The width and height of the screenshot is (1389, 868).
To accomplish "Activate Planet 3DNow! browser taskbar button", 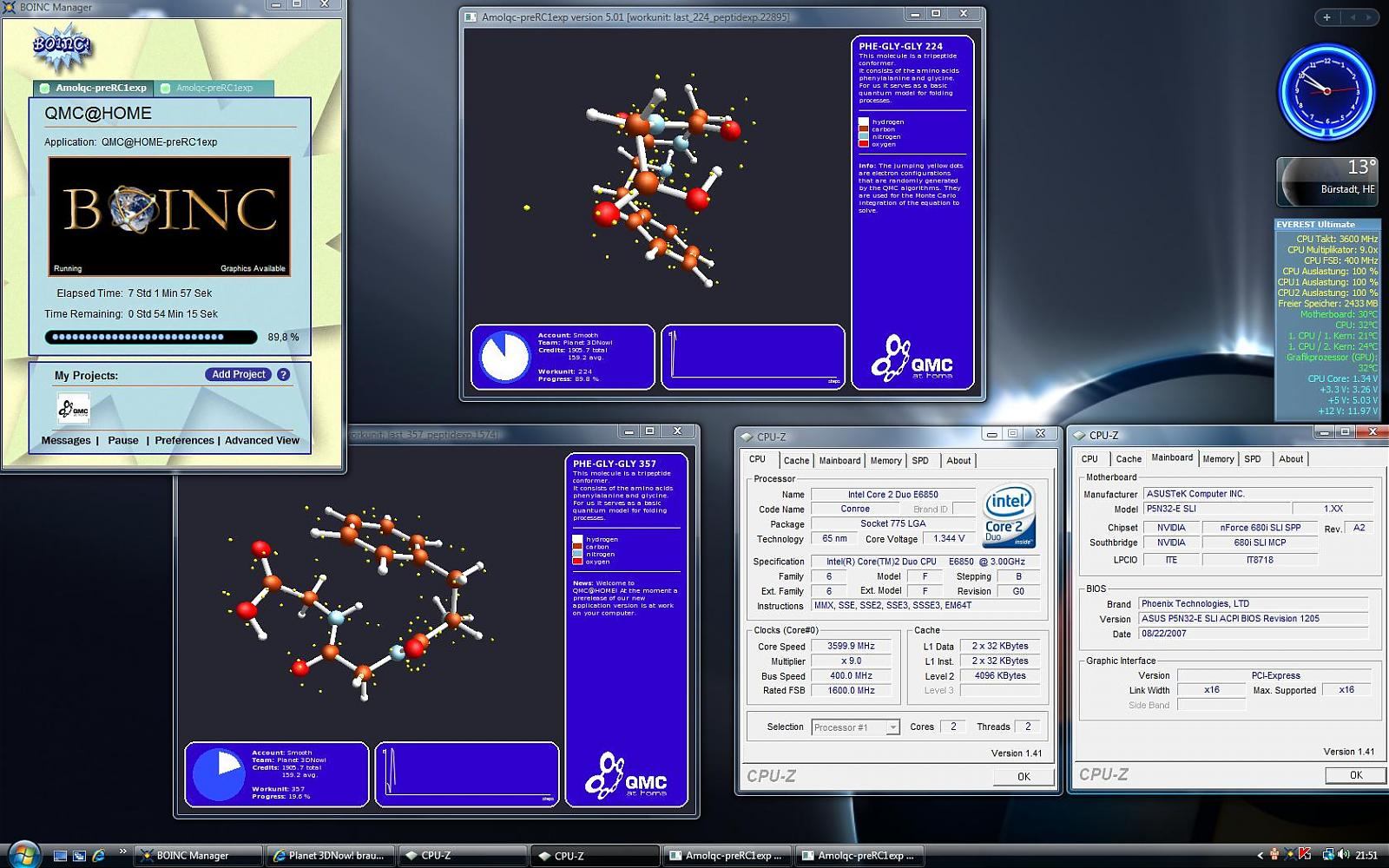I will tap(330, 855).
